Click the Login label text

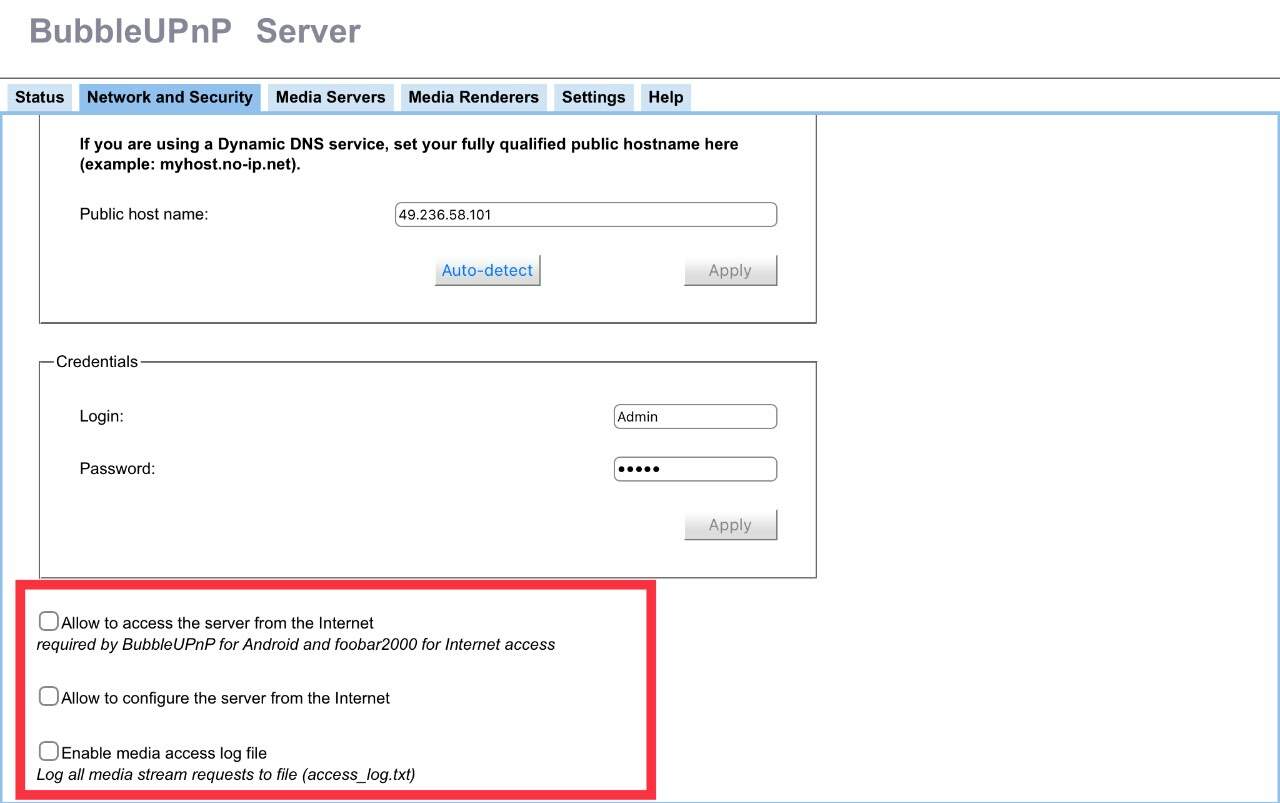tap(102, 416)
